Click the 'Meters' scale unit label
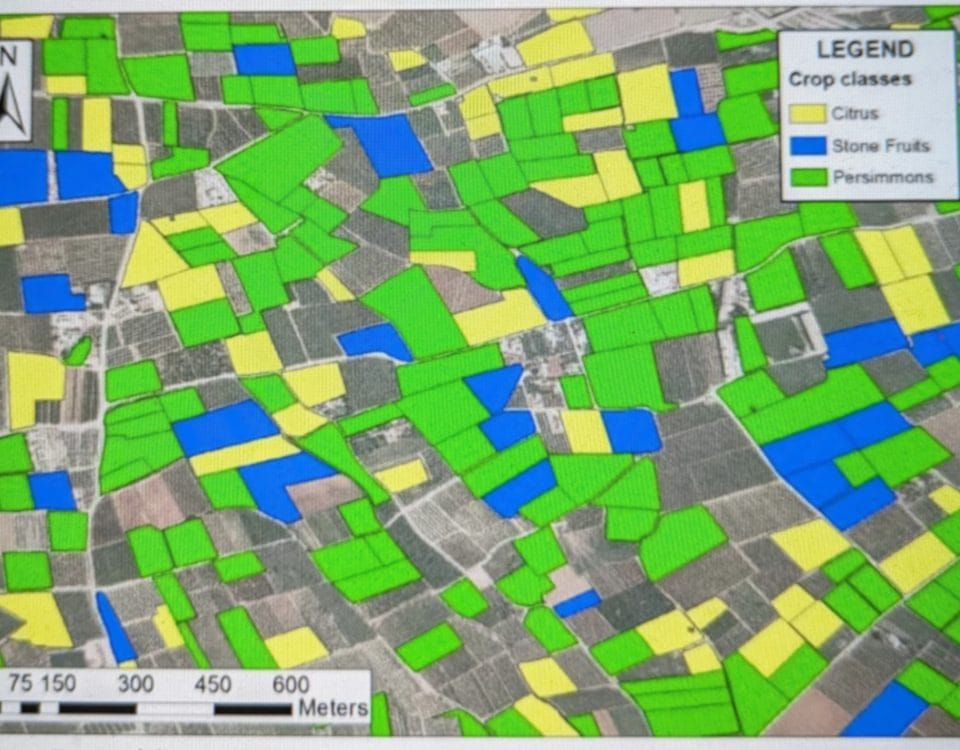Screen dimensions: 960x750 (x=333, y=708)
